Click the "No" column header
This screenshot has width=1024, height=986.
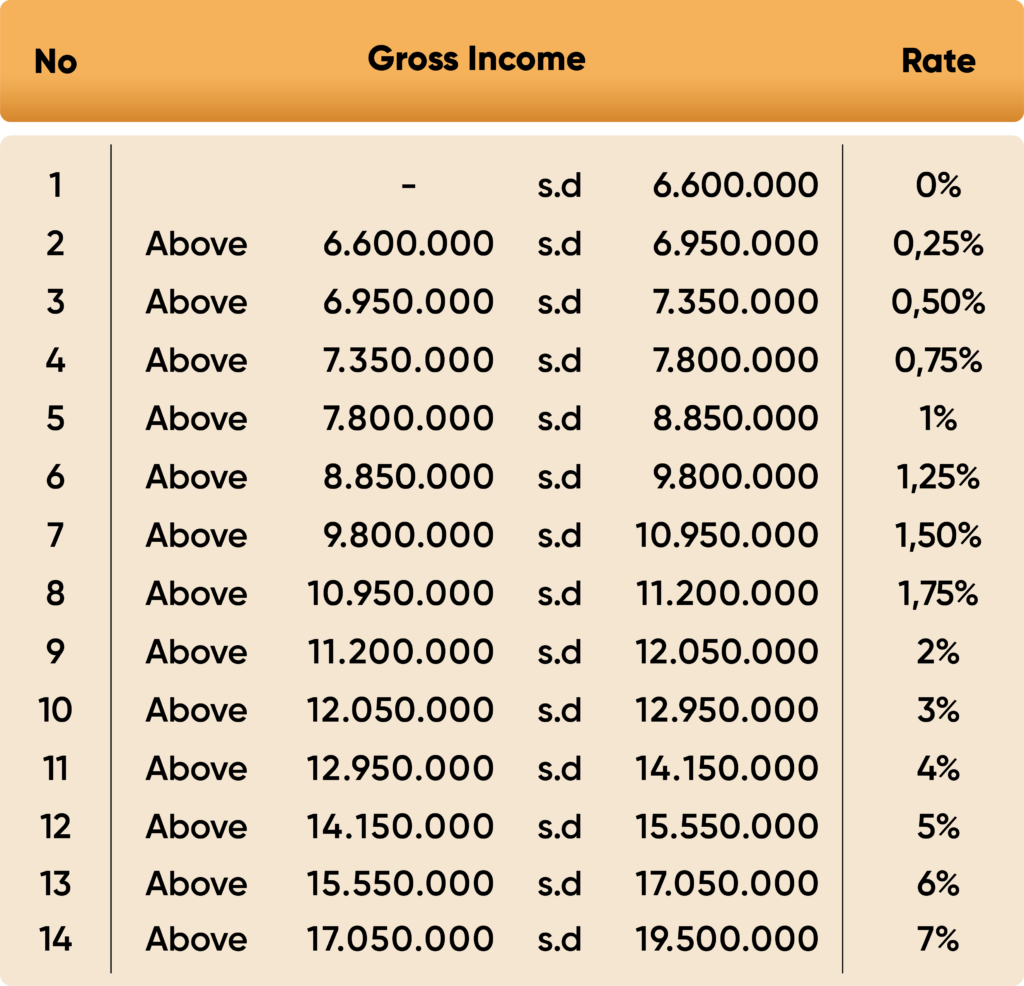(56, 62)
